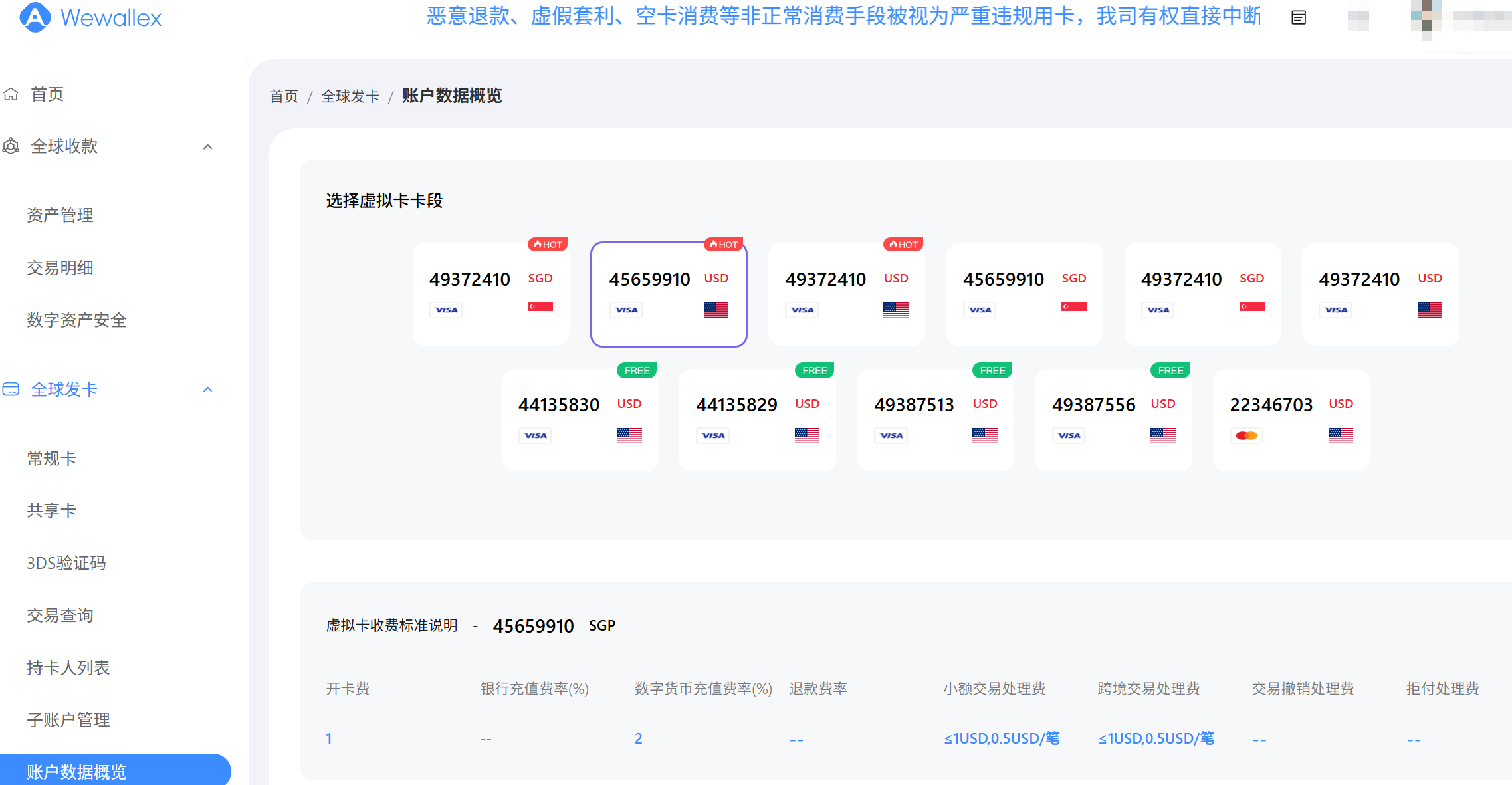
Task: Click the home icon beside 首页
Action: tap(11, 94)
